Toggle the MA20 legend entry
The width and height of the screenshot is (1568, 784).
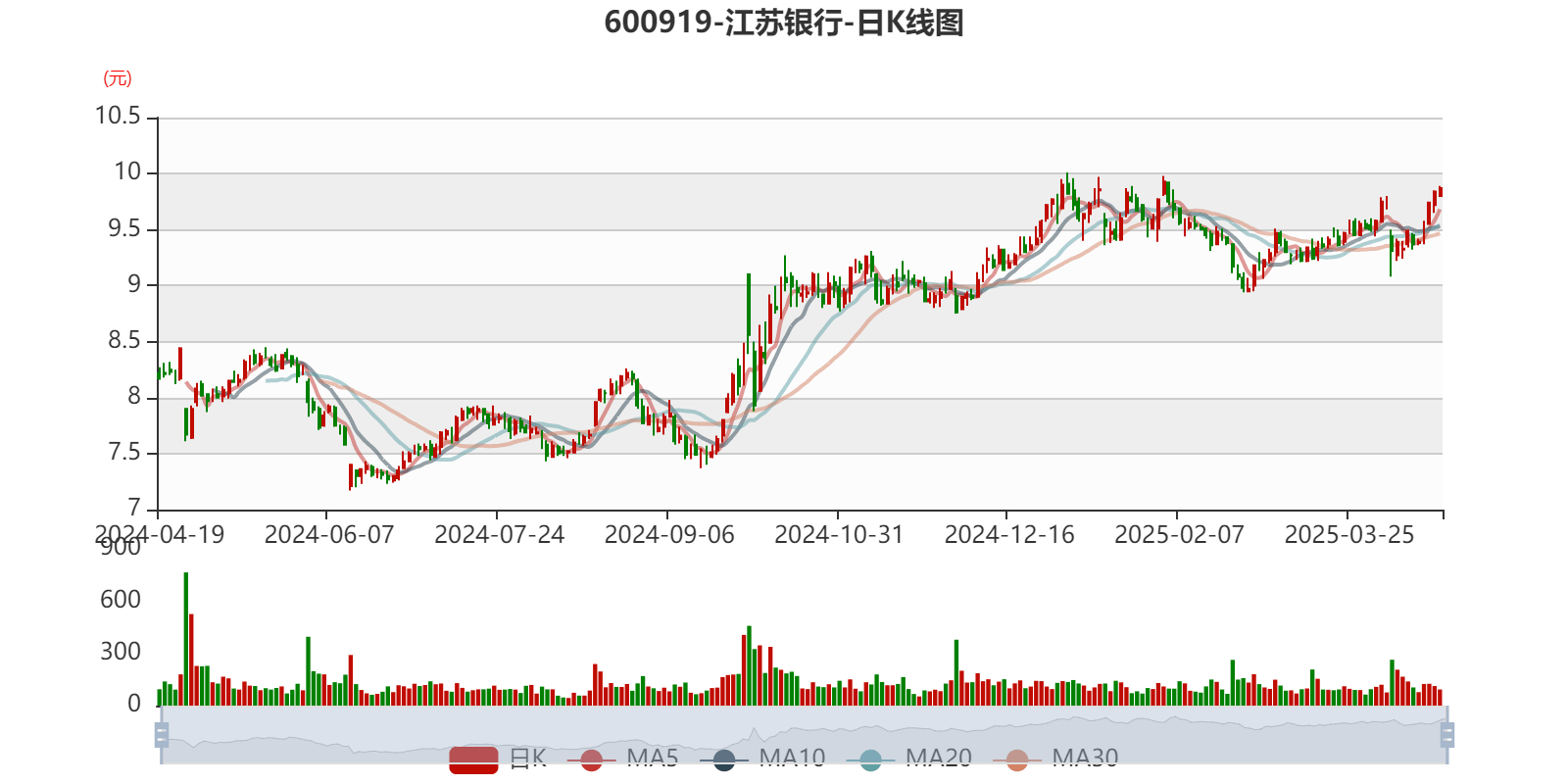908,759
